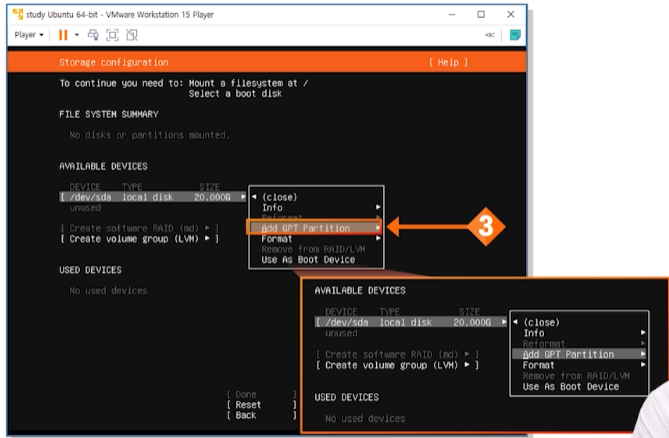
Task: Click the 20.000G size value
Action: tap(212, 197)
